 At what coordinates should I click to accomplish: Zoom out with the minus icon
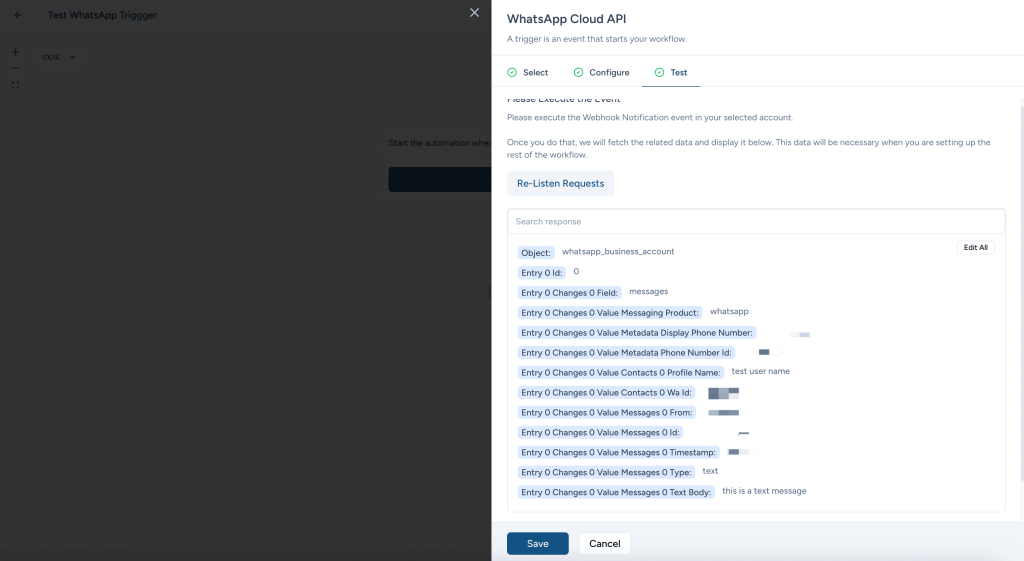15,68
